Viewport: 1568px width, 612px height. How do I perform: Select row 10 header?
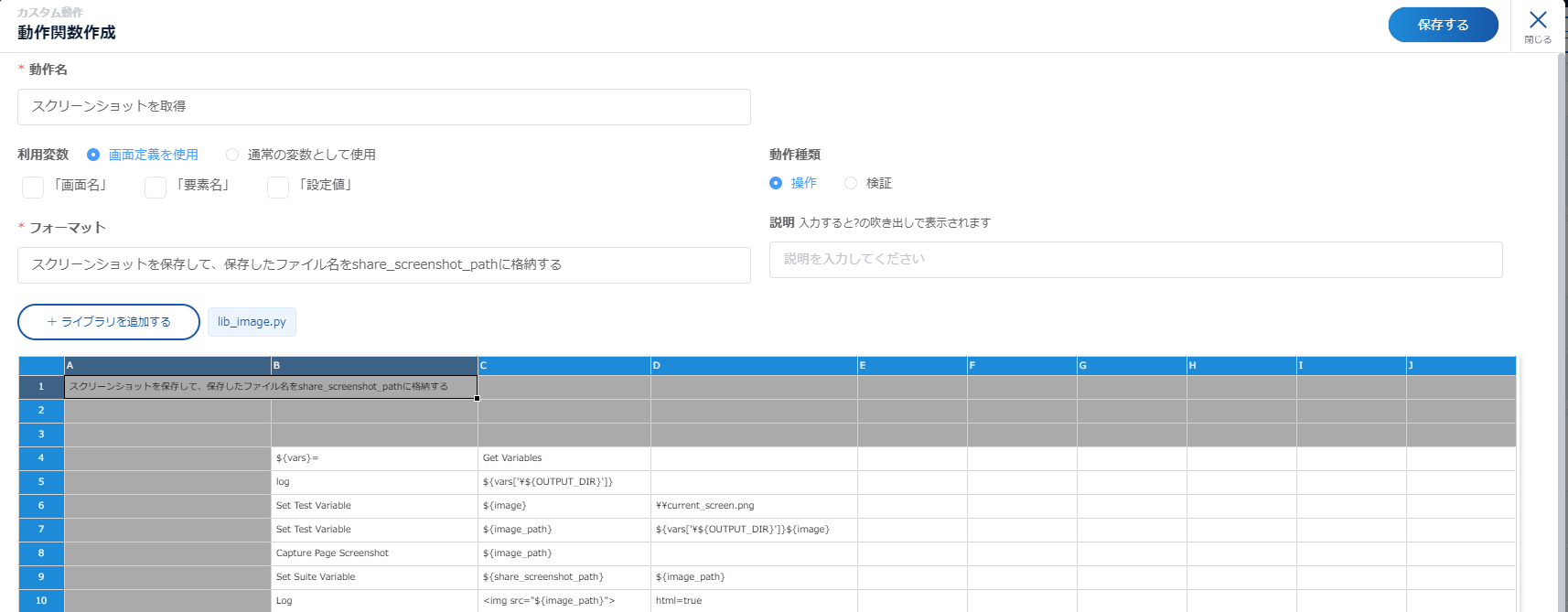click(41, 601)
